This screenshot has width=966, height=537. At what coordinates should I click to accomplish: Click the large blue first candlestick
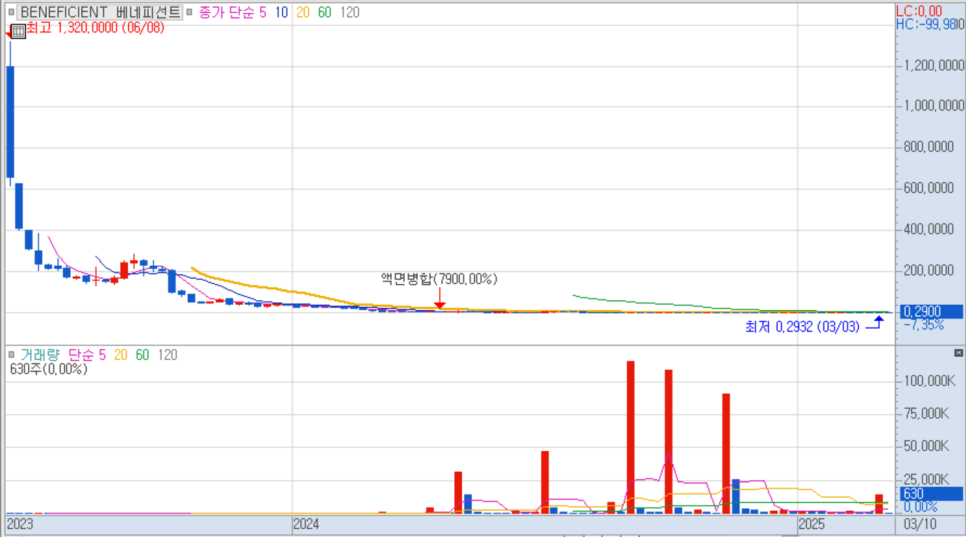[10, 121]
